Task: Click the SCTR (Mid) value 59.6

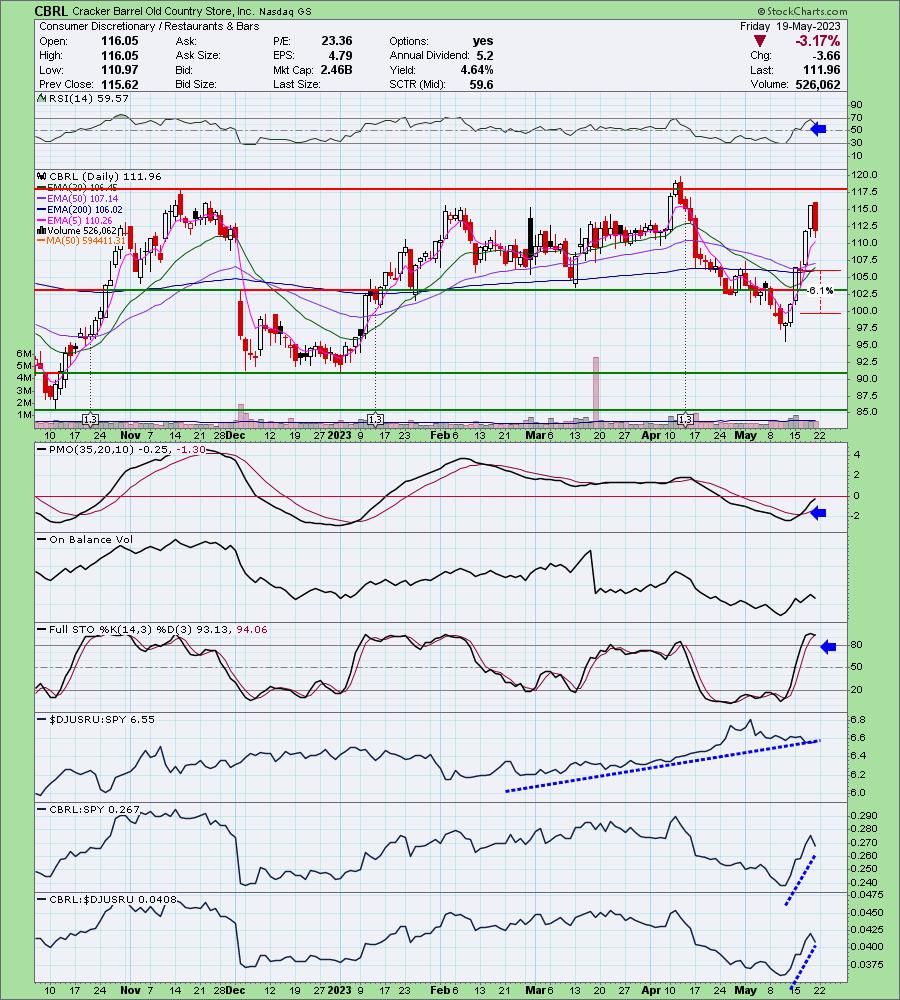Action: pyautogui.click(x=482, y=84)
